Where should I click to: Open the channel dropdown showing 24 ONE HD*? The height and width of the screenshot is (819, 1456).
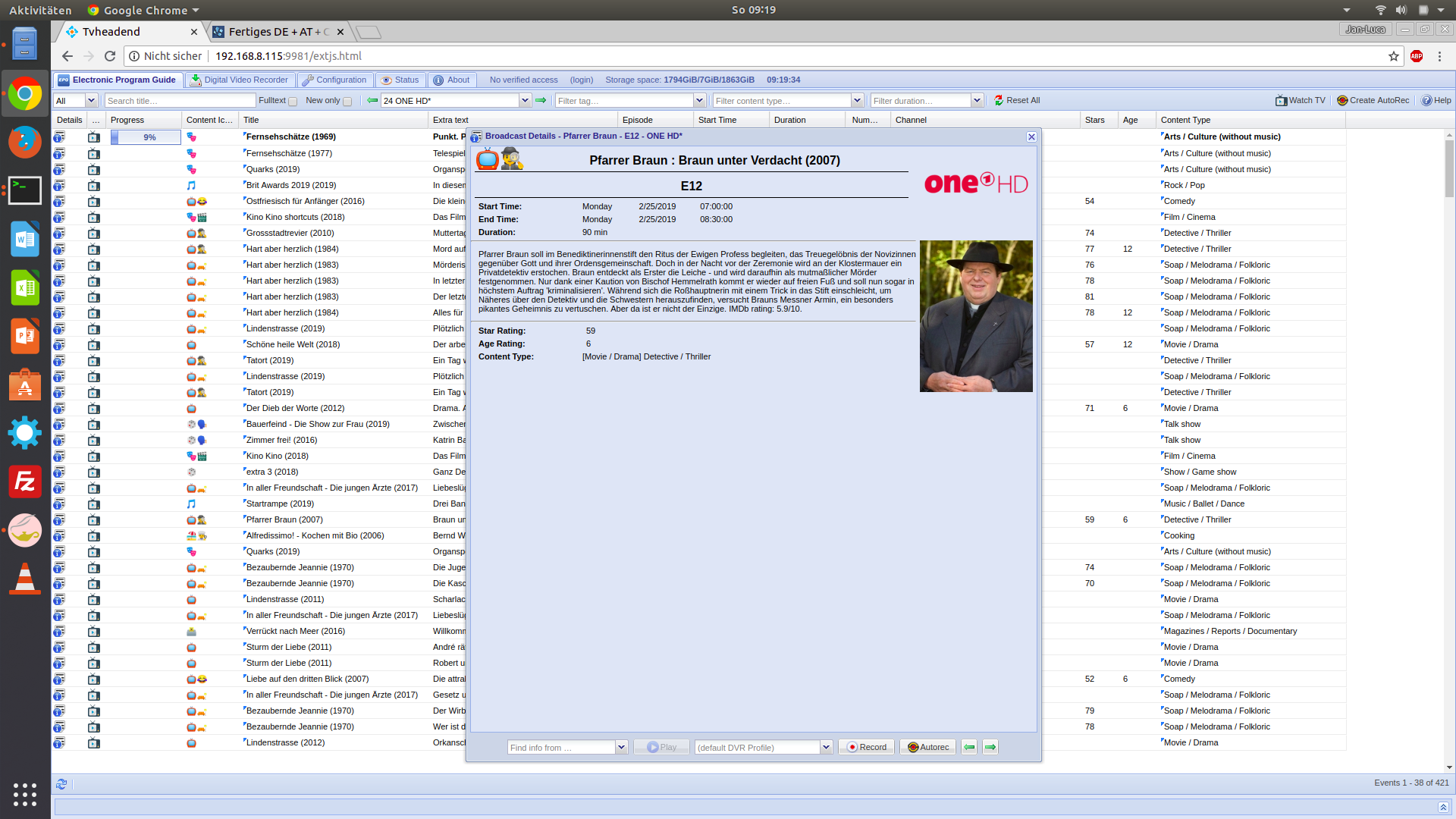coord(525,100)
